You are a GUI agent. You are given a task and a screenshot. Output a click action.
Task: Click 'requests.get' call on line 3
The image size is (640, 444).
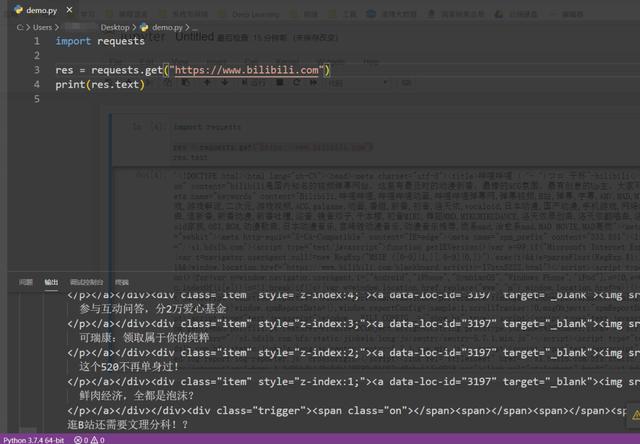pos(127,70)
